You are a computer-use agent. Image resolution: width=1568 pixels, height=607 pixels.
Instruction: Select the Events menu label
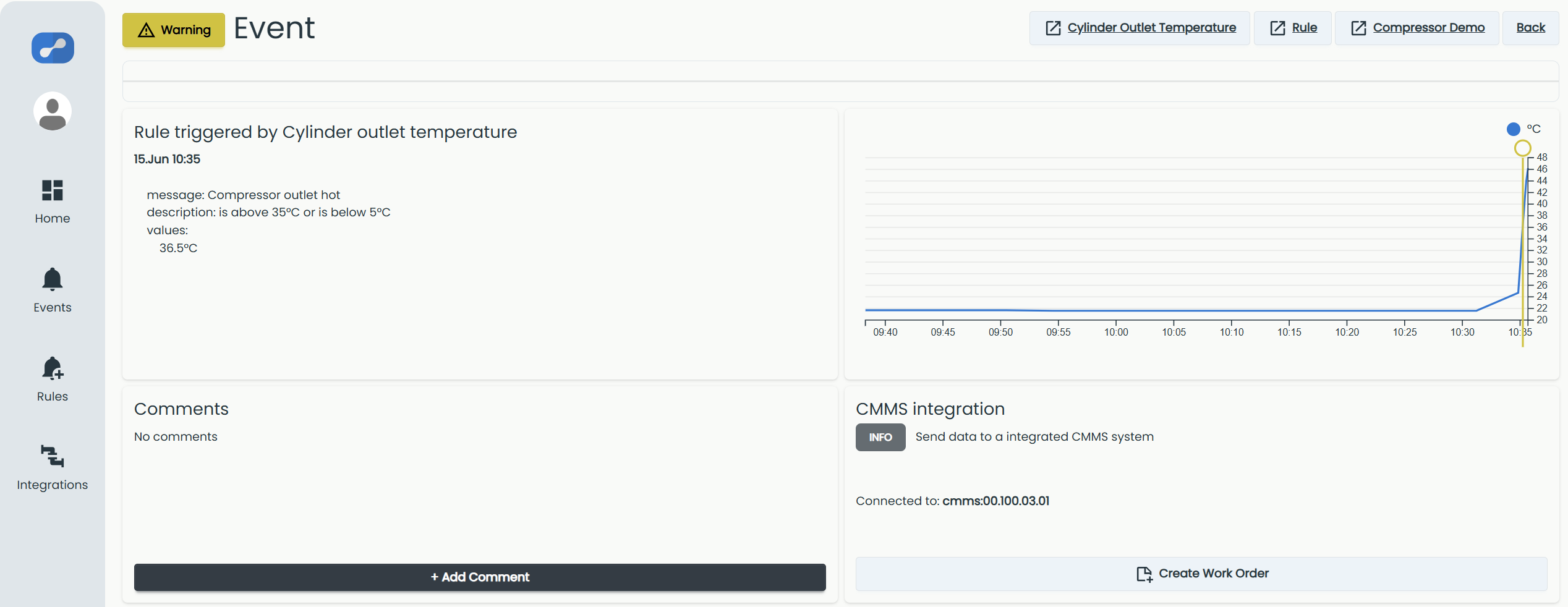tap(53, 308)
